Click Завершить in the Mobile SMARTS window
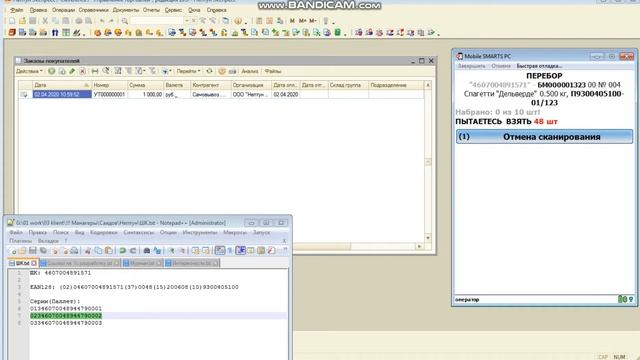 (x=471, y=66)
